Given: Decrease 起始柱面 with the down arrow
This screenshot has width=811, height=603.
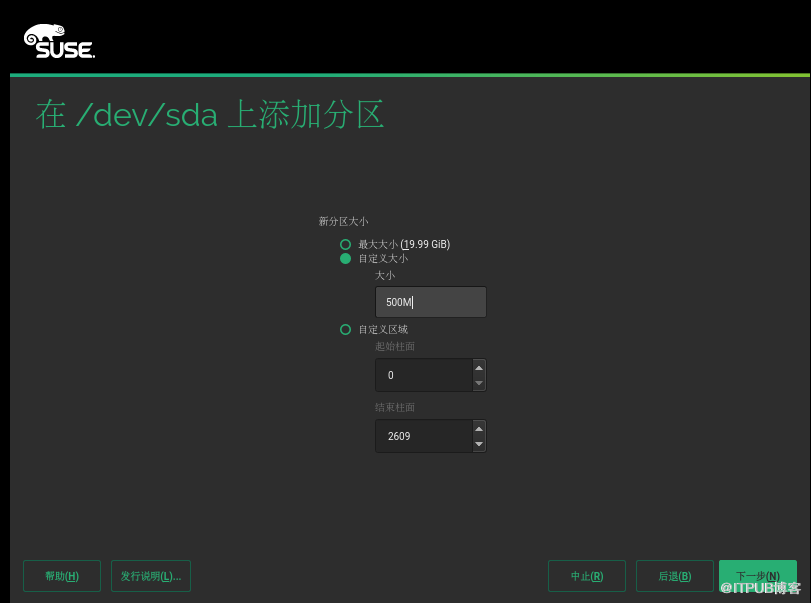Looking at the screenshot, I should (x=478, y=383).
